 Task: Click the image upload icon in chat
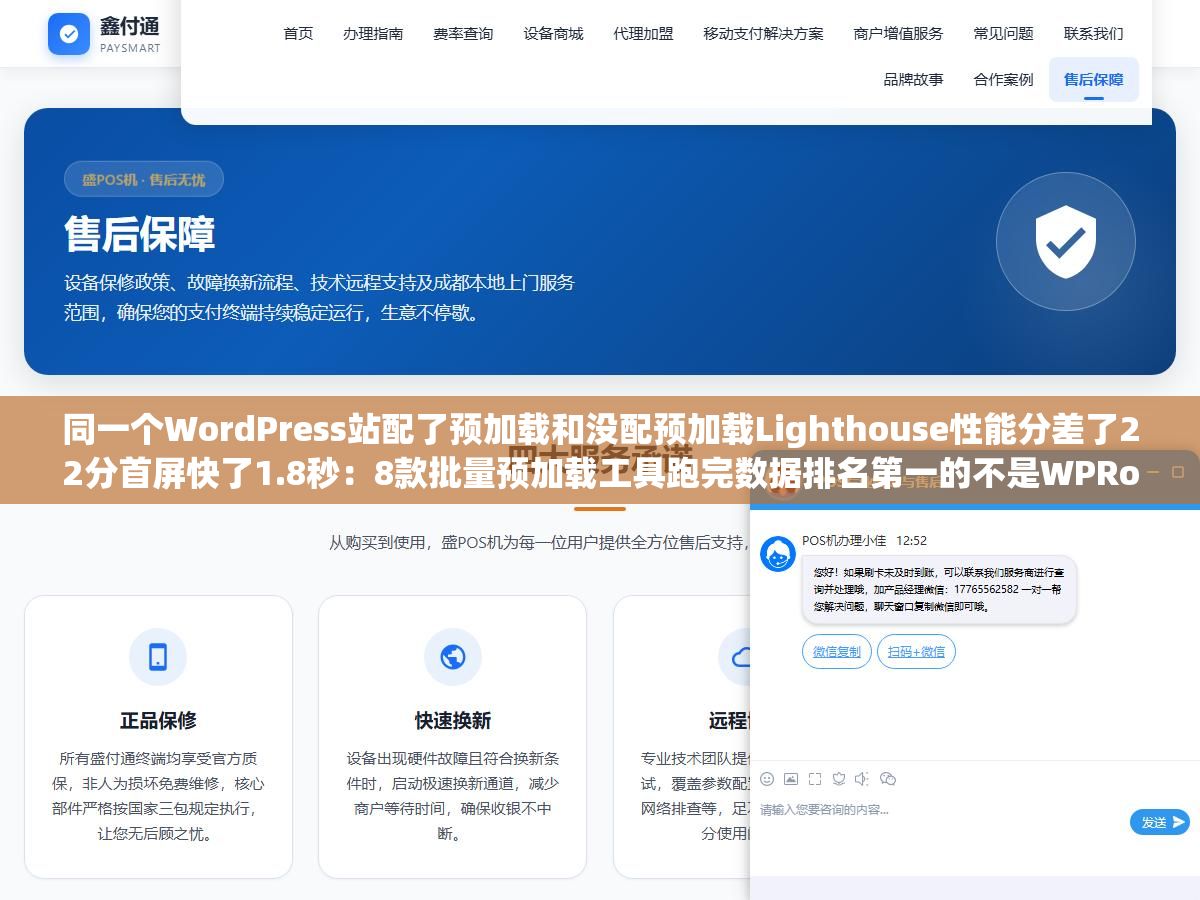tap(791, 779)
